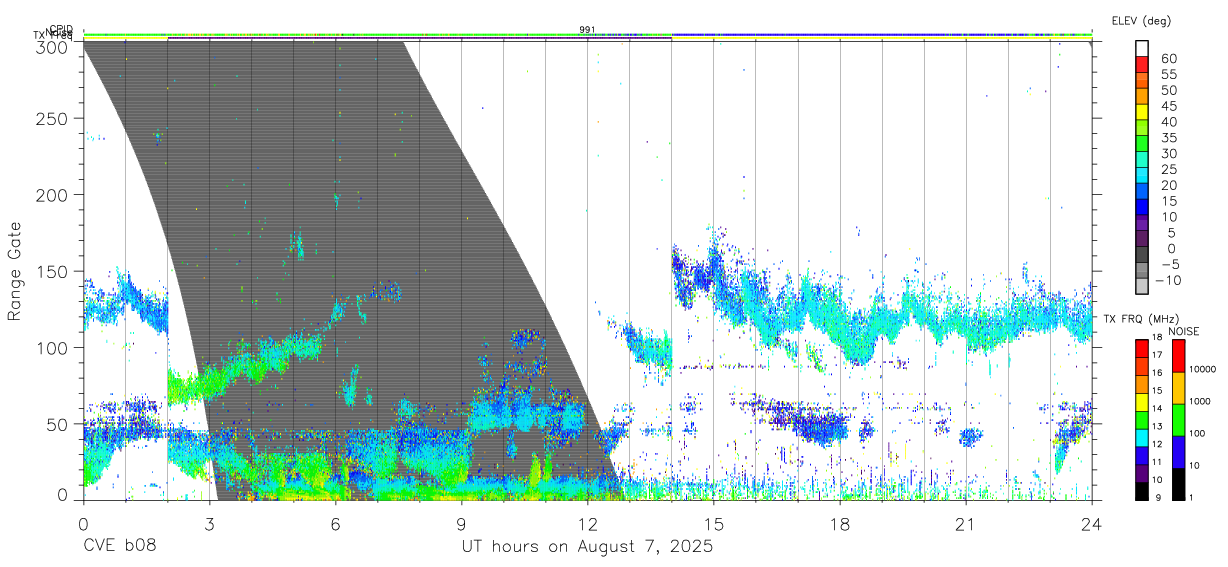The height and width of the screenshot is (567, 1228).
Task: Click x-axis hour tick label '12'
Action: click(587, 524)
